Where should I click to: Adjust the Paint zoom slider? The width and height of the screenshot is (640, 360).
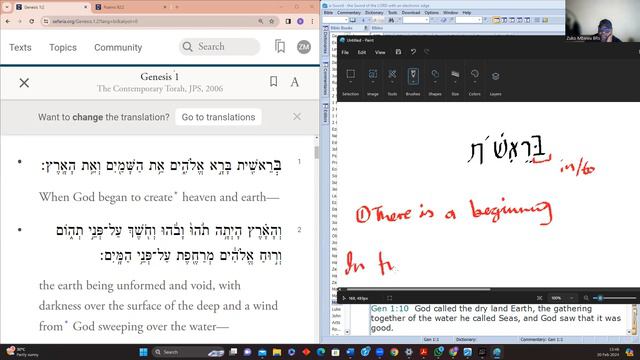click(x=614, y=298)
